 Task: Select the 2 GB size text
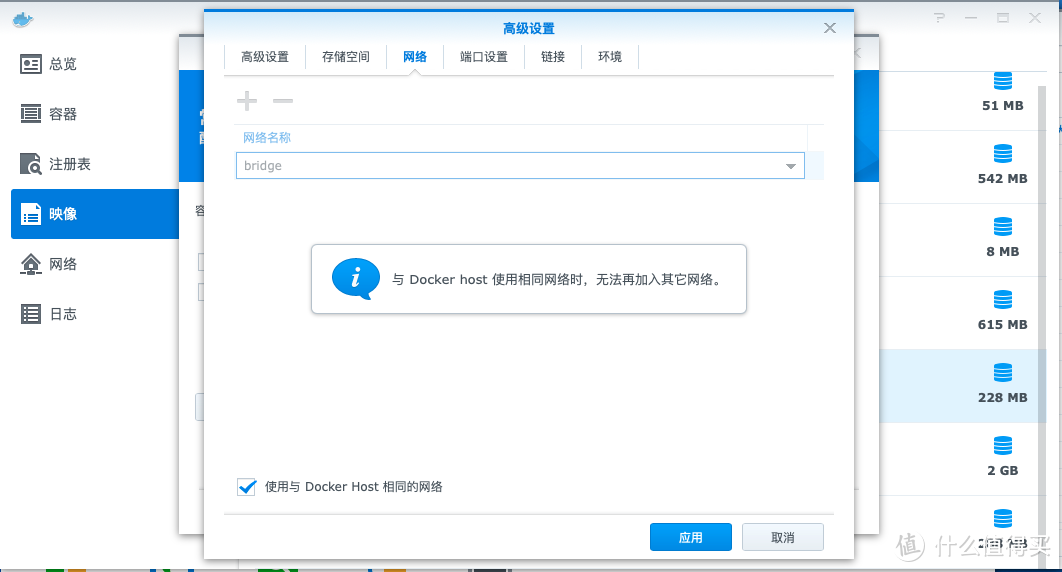pyautogui.click(x=1003, y=471)
